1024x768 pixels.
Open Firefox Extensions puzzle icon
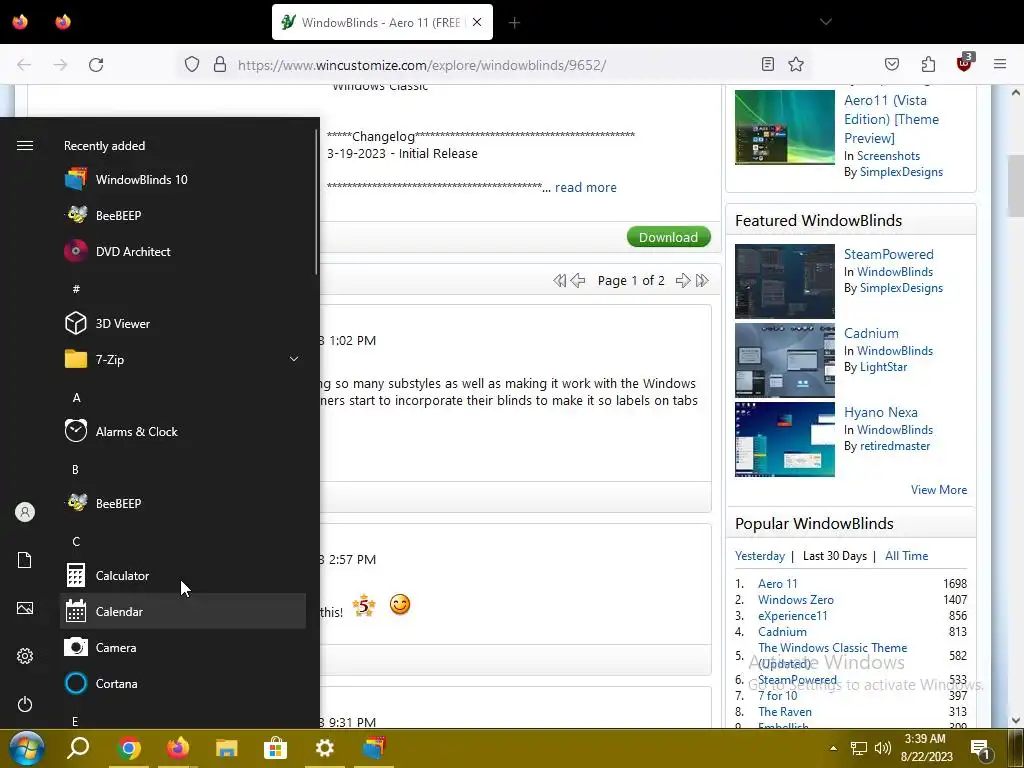point(928,64)
